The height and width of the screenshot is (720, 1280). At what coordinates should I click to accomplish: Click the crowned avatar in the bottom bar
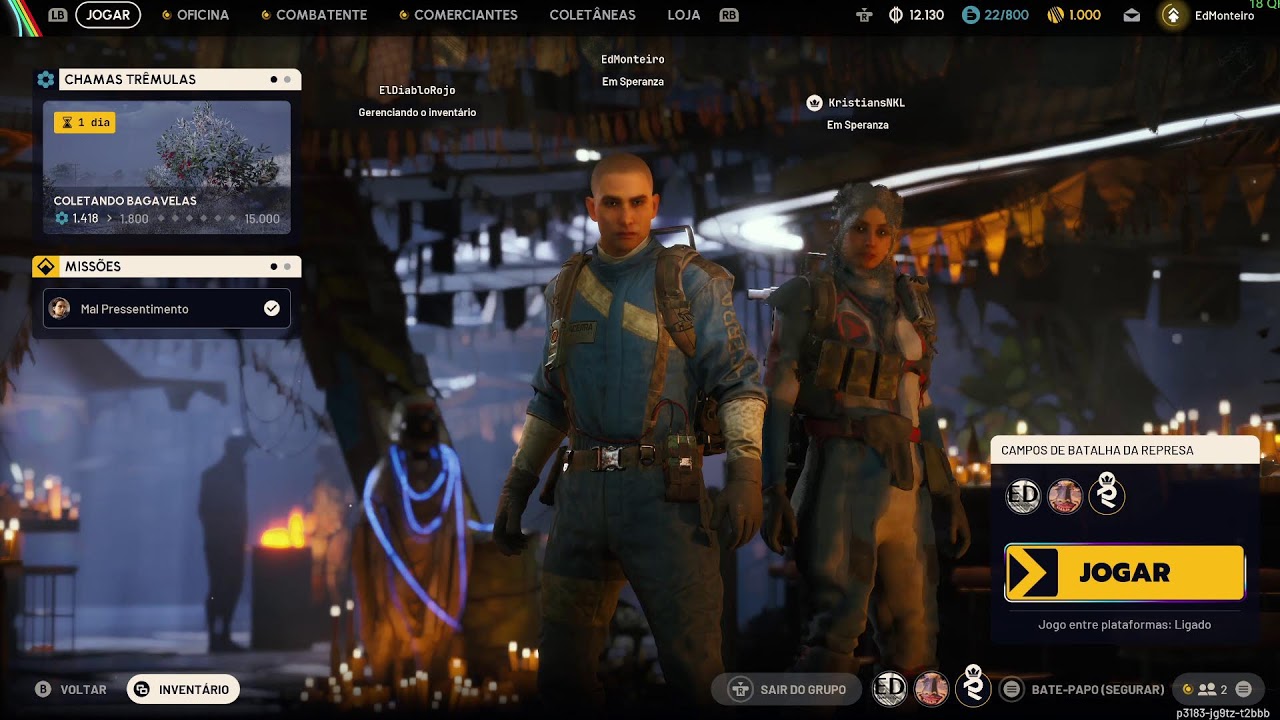coord(973,686)
